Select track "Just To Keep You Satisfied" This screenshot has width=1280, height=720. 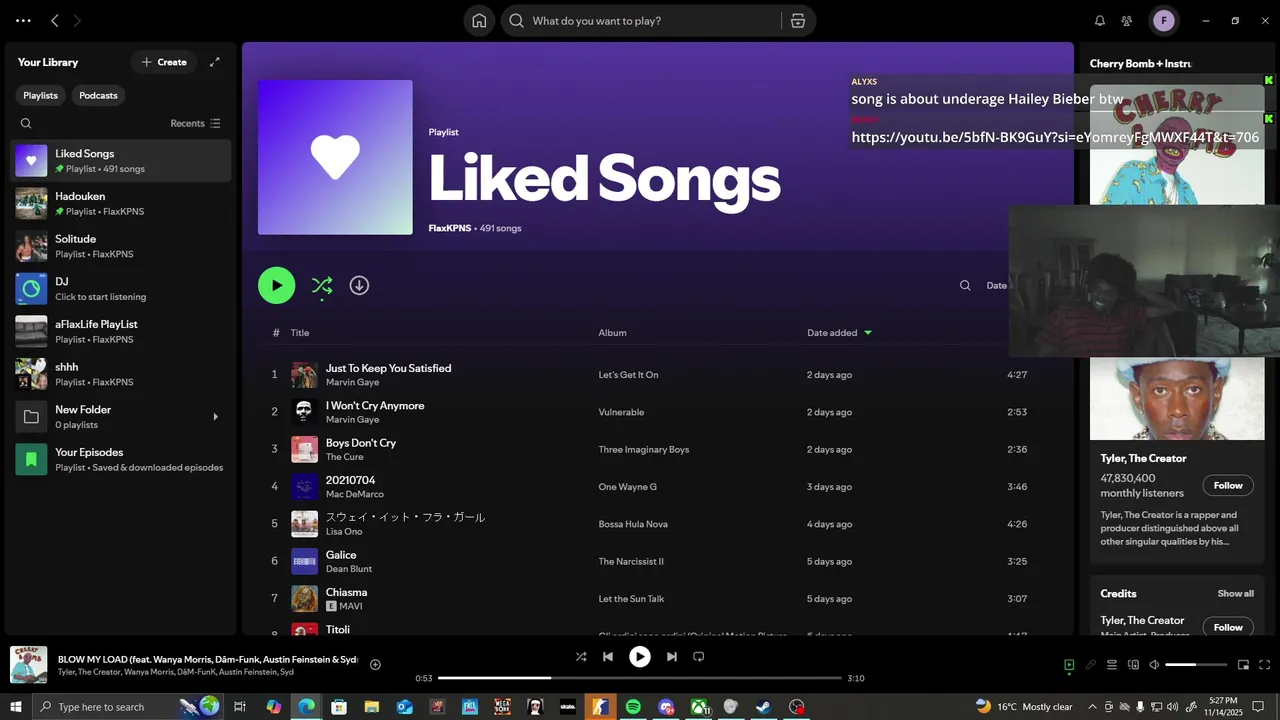click(x=388, y=368)
